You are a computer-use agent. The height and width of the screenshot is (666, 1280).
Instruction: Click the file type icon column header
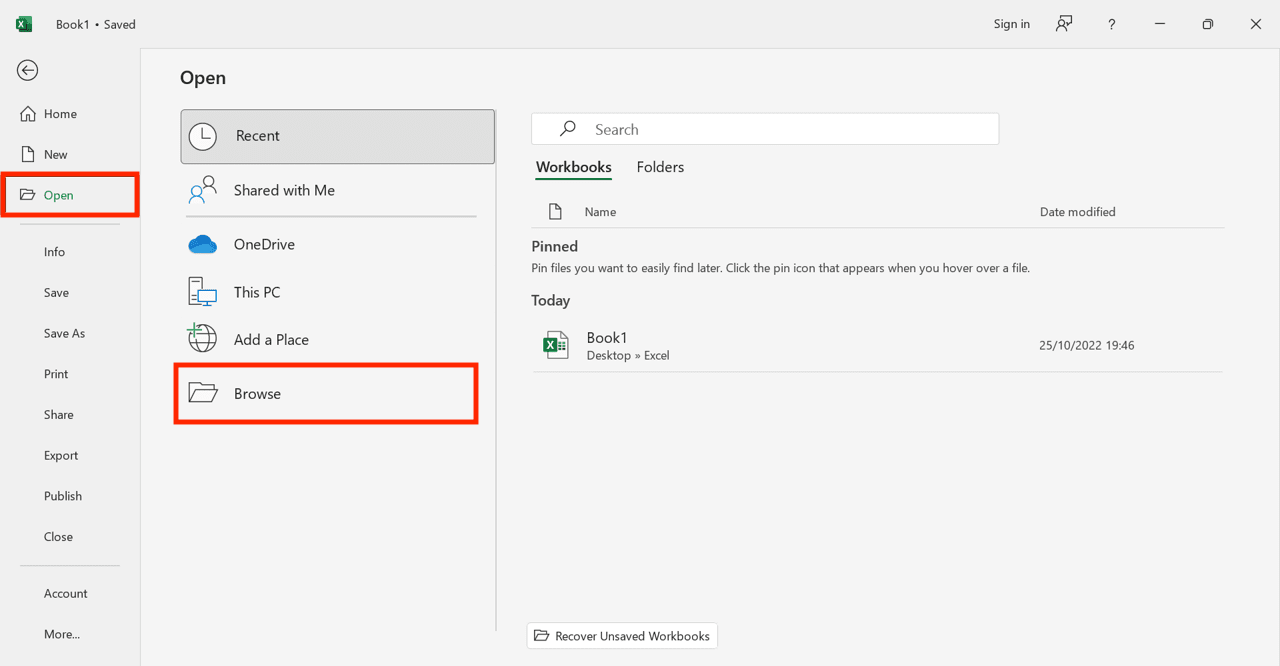(x=556, y=212)
